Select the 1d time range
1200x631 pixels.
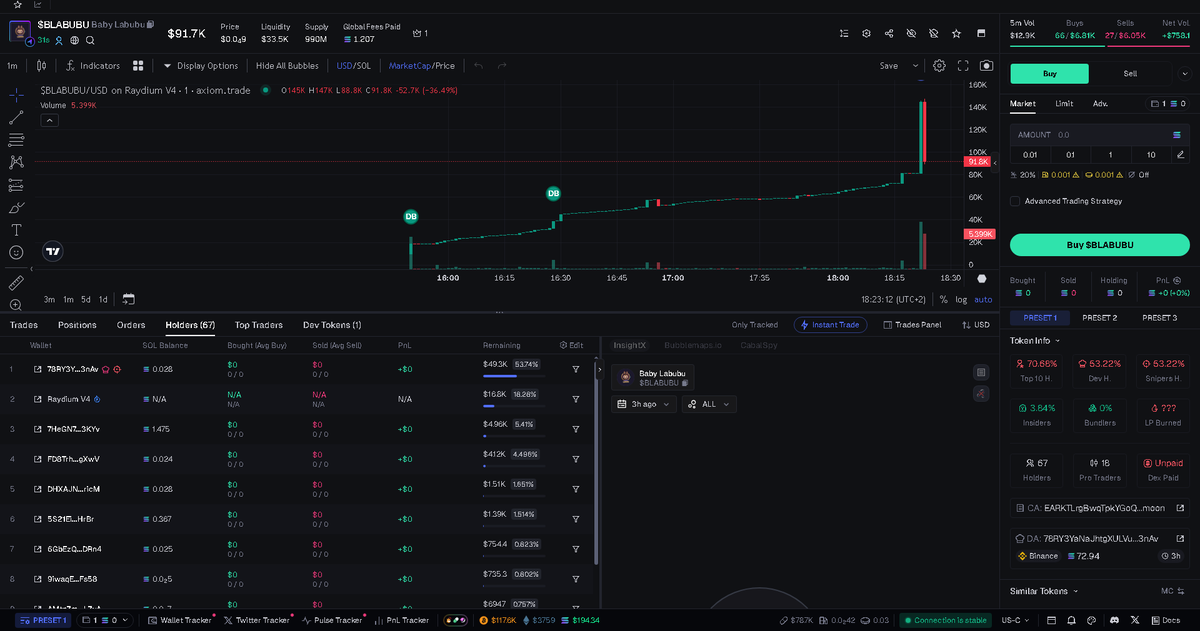click(103, 299)
